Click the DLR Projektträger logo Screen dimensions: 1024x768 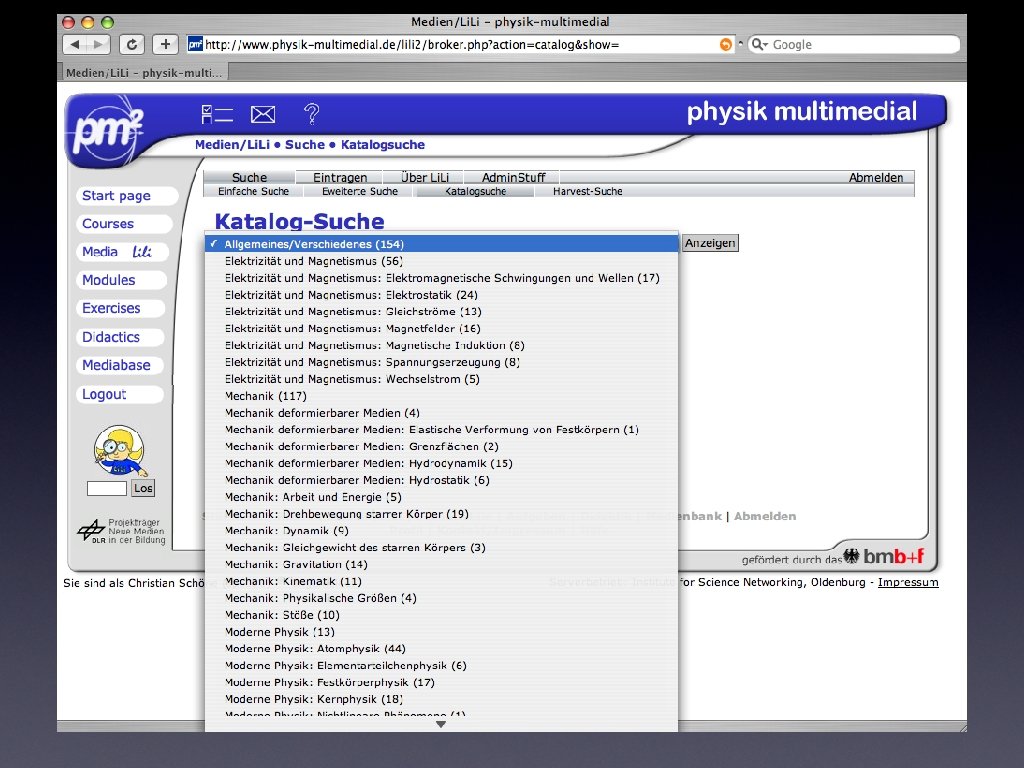tap(121, 531)
